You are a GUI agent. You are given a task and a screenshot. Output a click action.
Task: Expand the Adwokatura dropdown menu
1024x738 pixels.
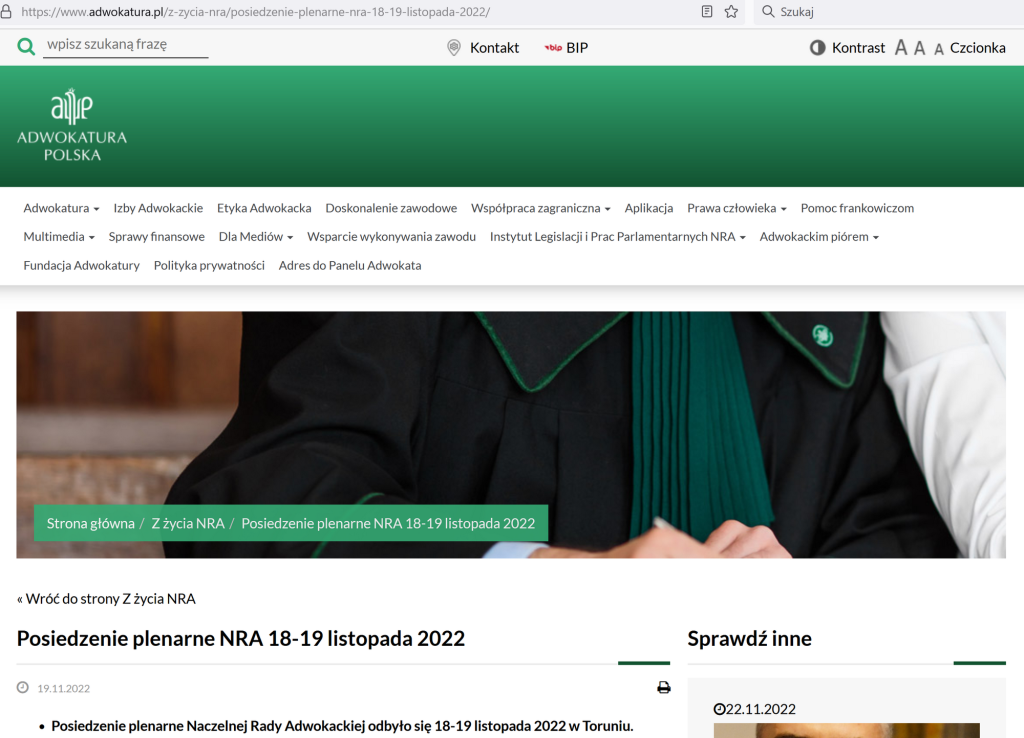pos(61,208)
